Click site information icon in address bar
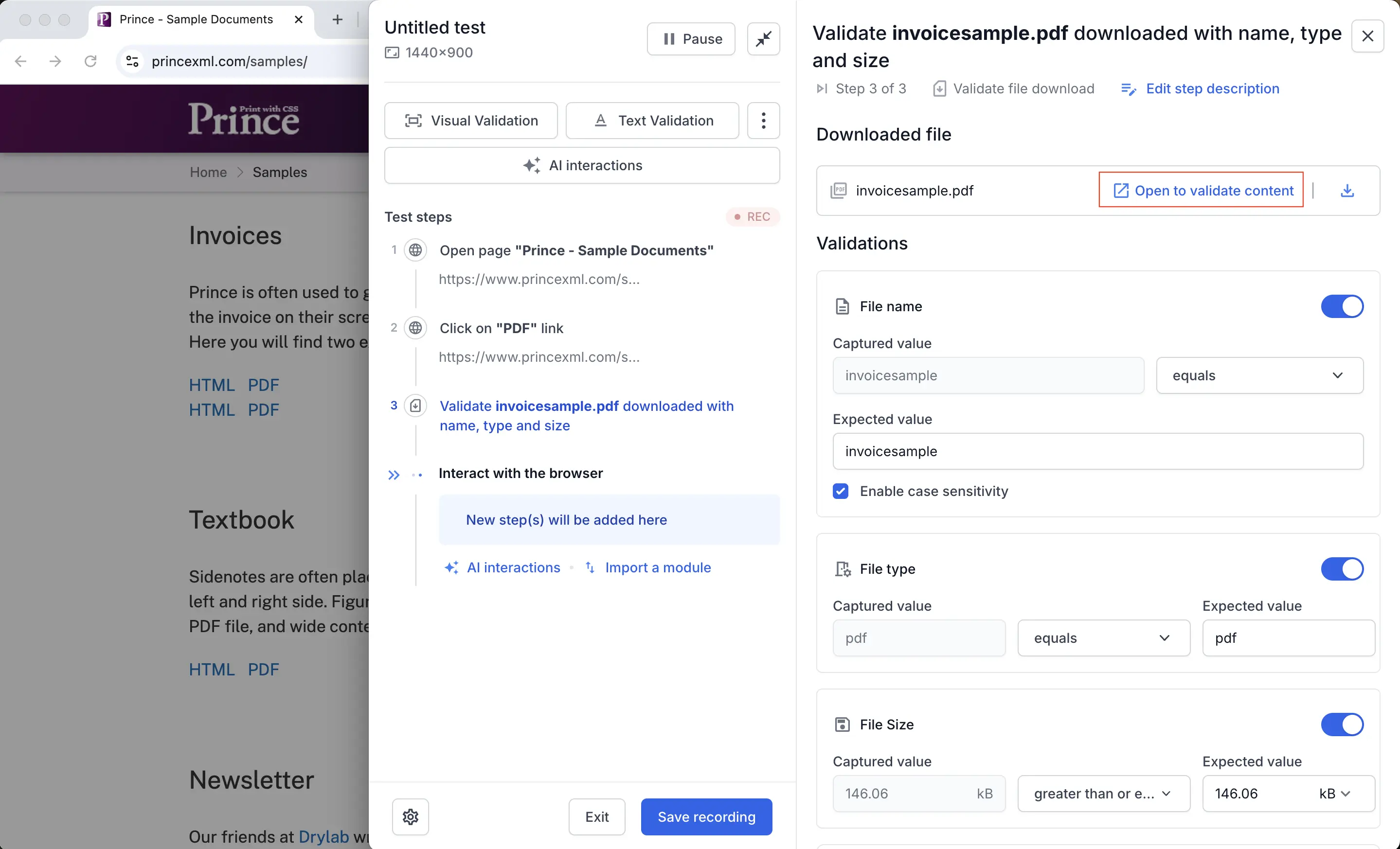Image resolution: width=1400 pixels, height=849 pixels. [x=132, y=61]
